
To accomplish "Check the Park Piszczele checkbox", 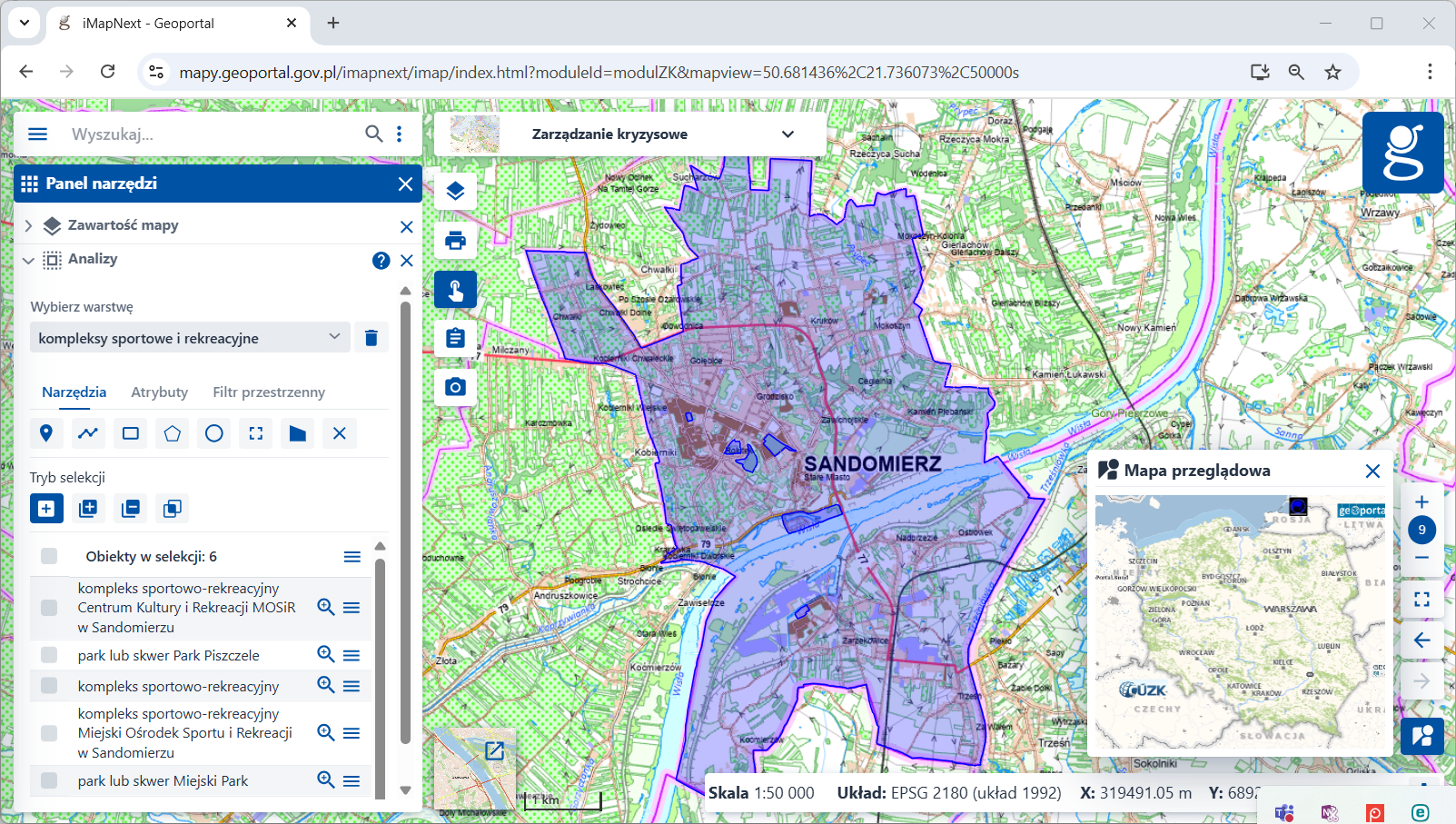I will (49, 655).
